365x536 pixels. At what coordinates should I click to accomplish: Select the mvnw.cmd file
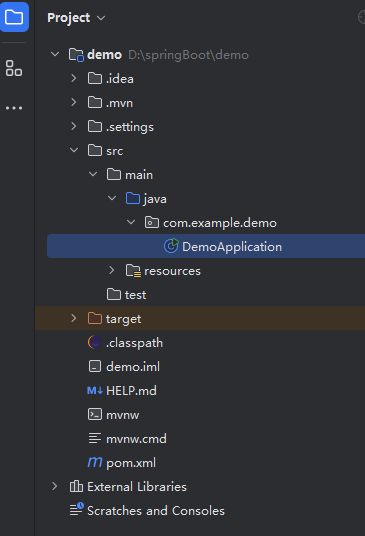pos(127,438)
